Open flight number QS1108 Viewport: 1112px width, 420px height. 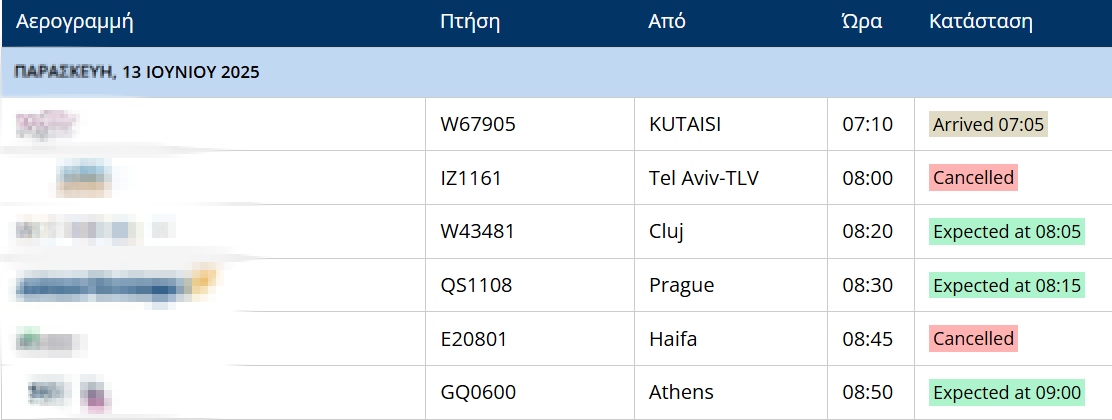476,285
